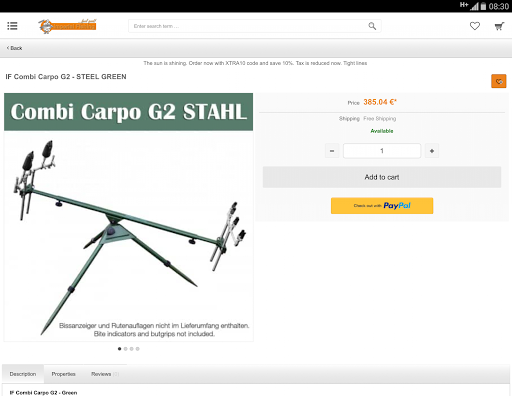The image size is (512, 396).
Task: Select the fourth image carousel dot
Action: tap(138, 349)
